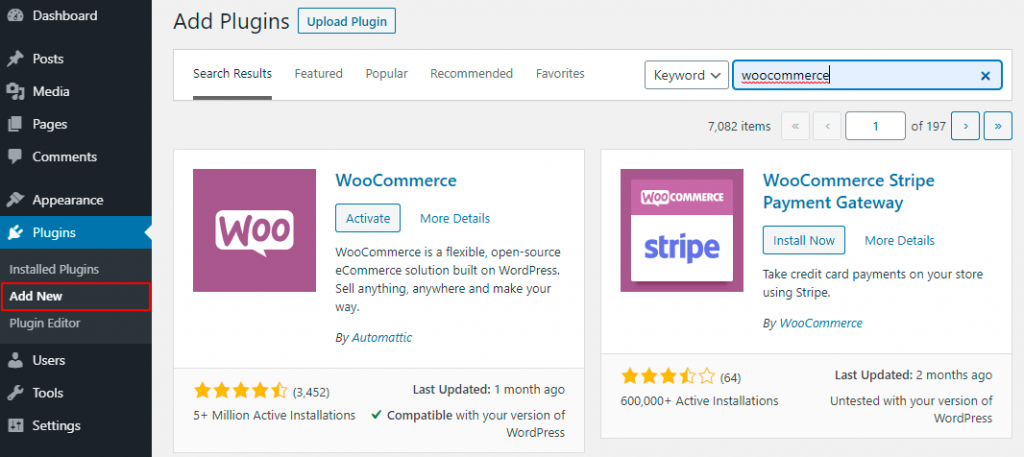Screen dimensions: 1024x457
Task: Open the Pages menu label
Action: click(50, 124)
